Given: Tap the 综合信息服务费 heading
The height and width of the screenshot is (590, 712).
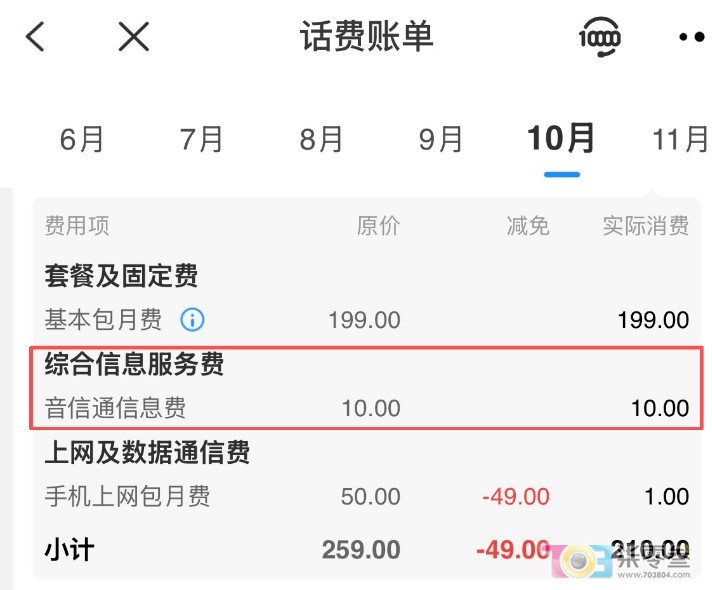Looking at the screenshot, I should coord(134,364).
